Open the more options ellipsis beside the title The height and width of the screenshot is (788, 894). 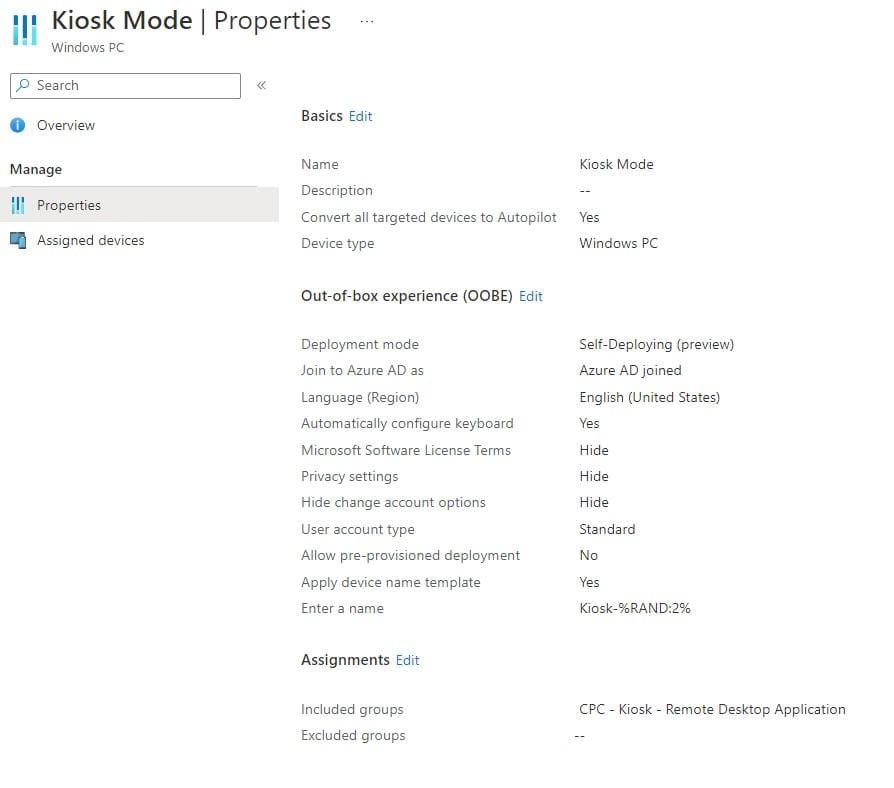(367, 21)
